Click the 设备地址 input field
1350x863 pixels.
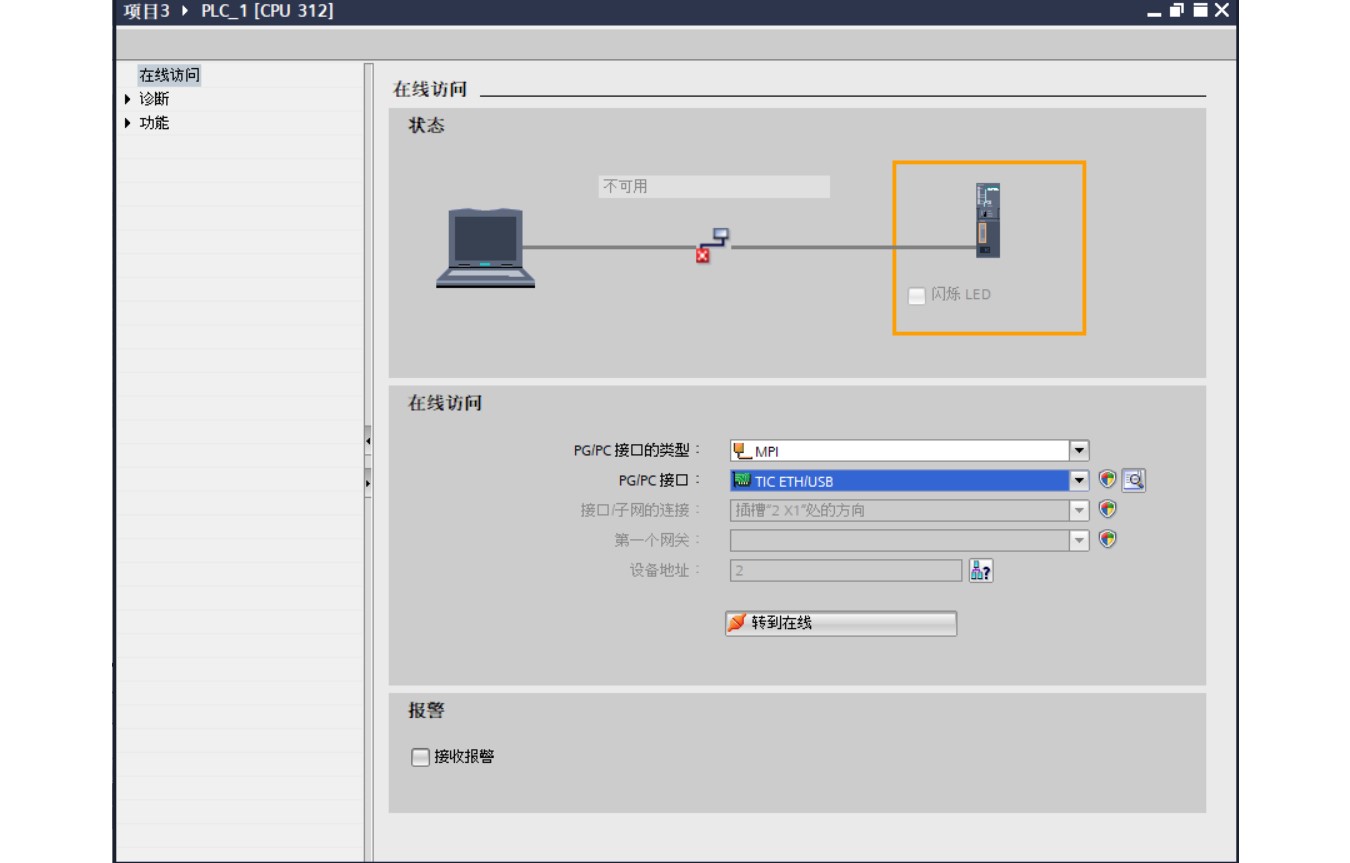846,571
